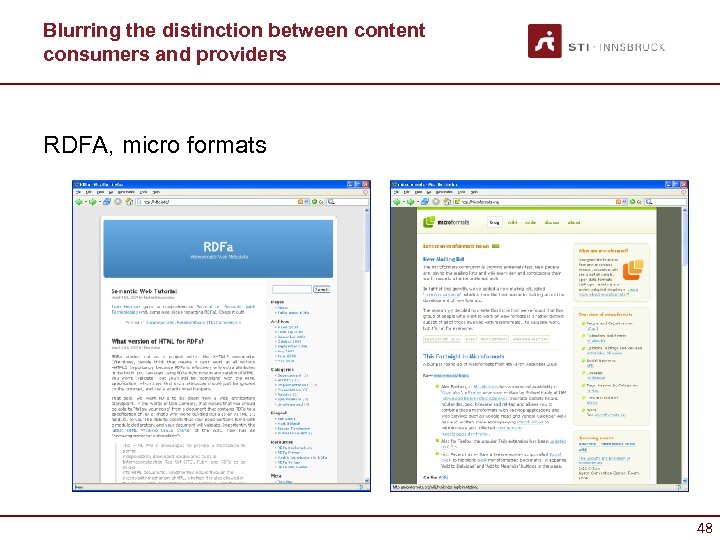Open Bookmarks menu in RDFa Firefox window
Image resolution: width=720 pixels, height=540 pixels.
(x=126, y=192)
